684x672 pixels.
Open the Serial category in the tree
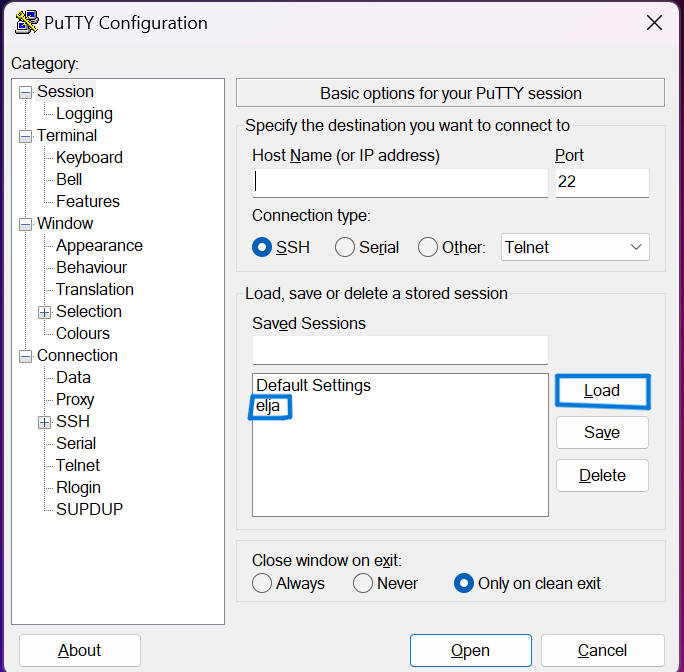coord(76,443)
